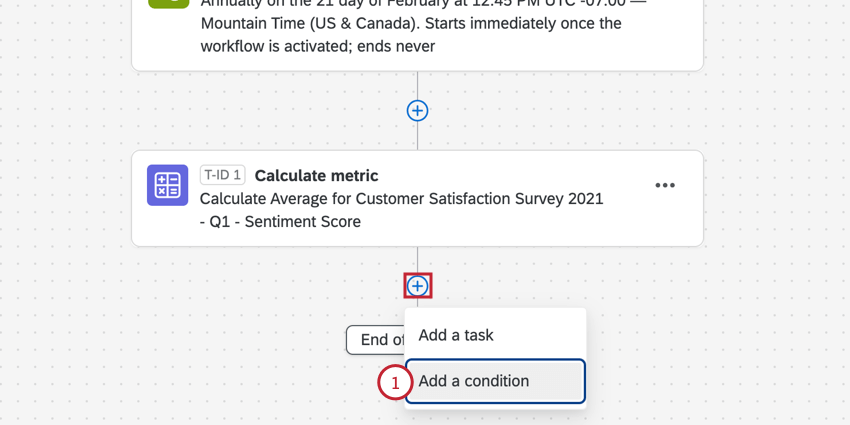This screenshot has width=850, height=425.
Task: Click connector line below the upper plus icon
Action: click(417, 137)
